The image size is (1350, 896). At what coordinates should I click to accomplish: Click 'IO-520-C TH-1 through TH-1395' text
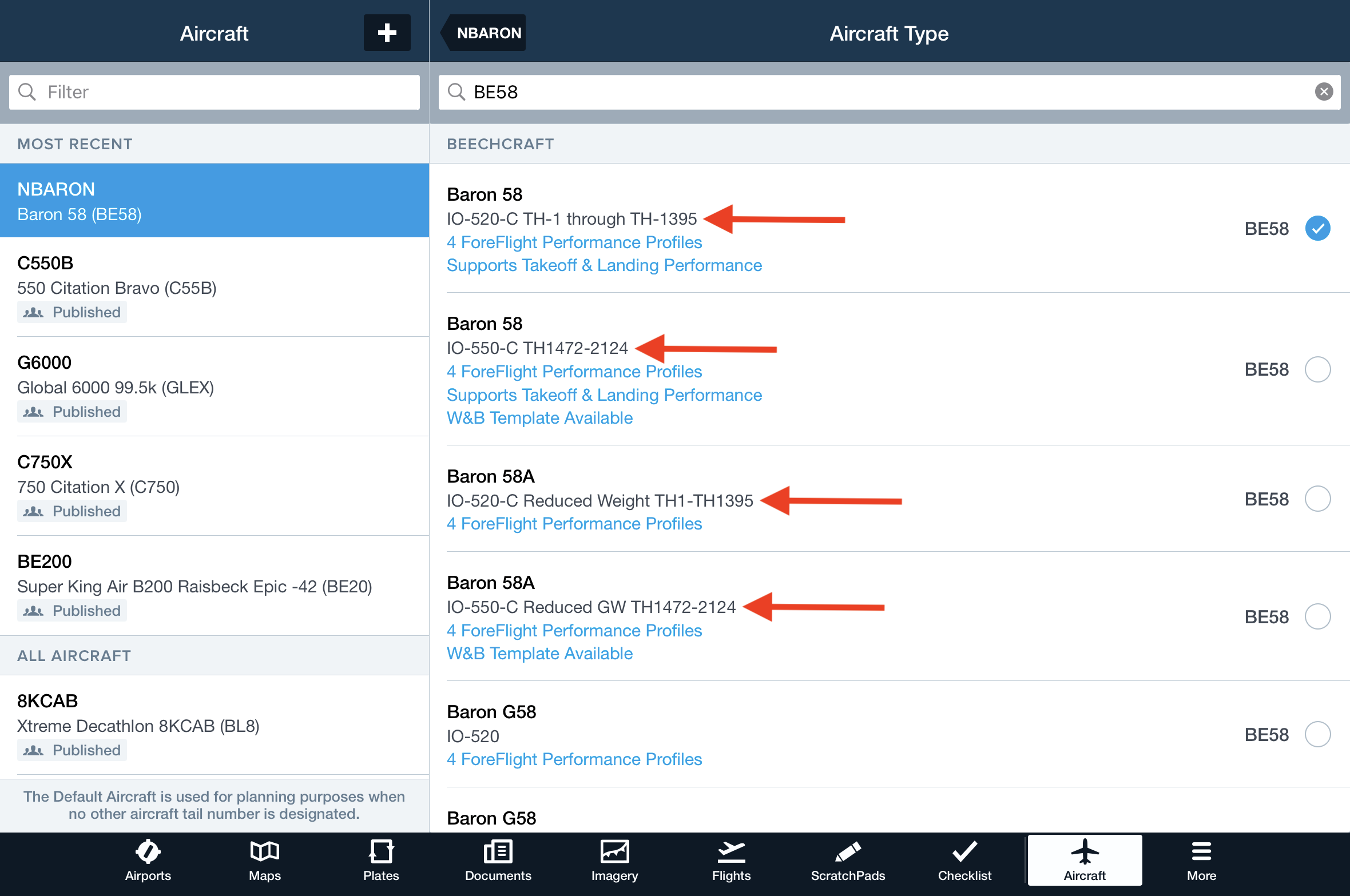[572, 219]
